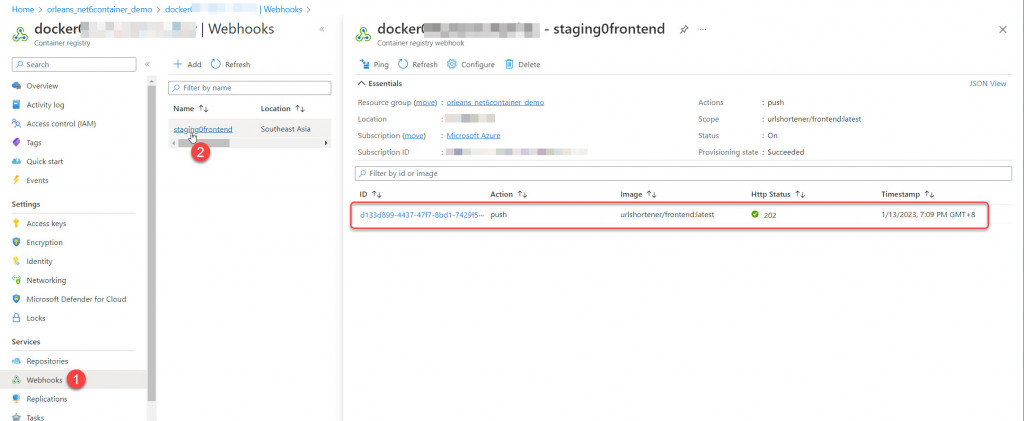Sort webhooks by Location column
Screen dimensions: 1024x421
(x=283, y=108)
